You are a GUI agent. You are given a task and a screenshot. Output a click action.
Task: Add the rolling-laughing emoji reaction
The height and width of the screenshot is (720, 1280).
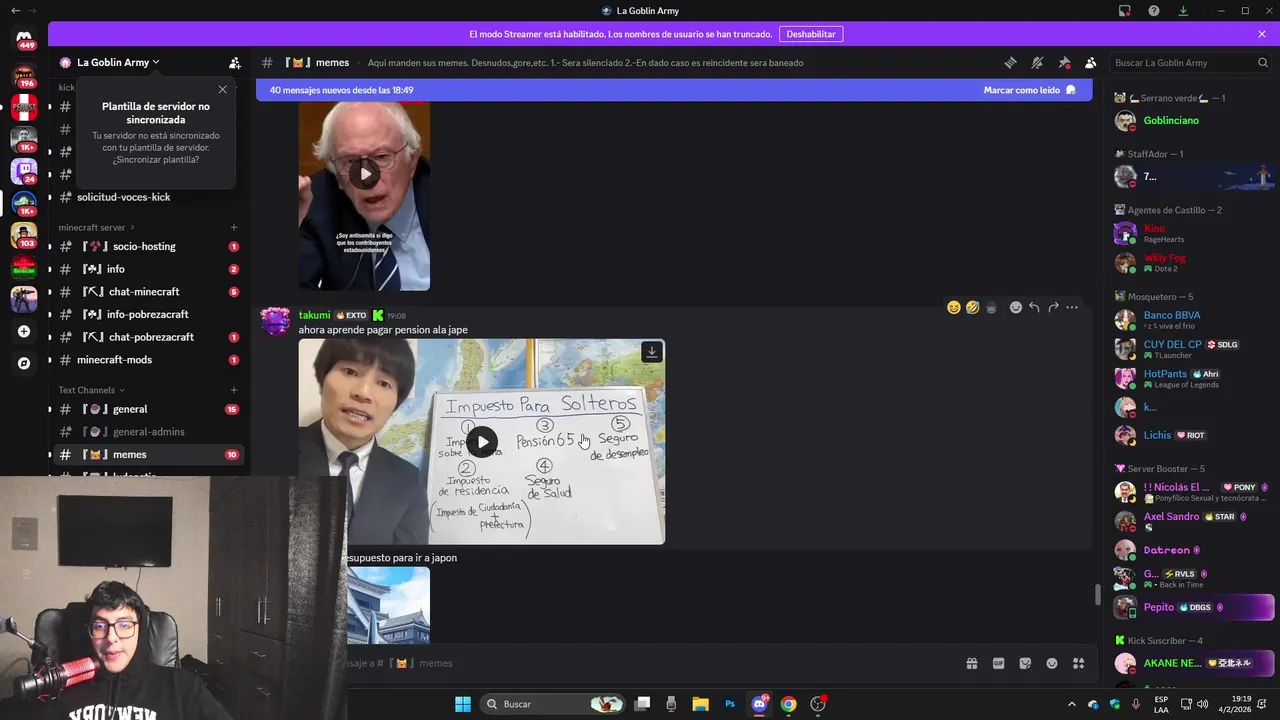click(972, 307)
